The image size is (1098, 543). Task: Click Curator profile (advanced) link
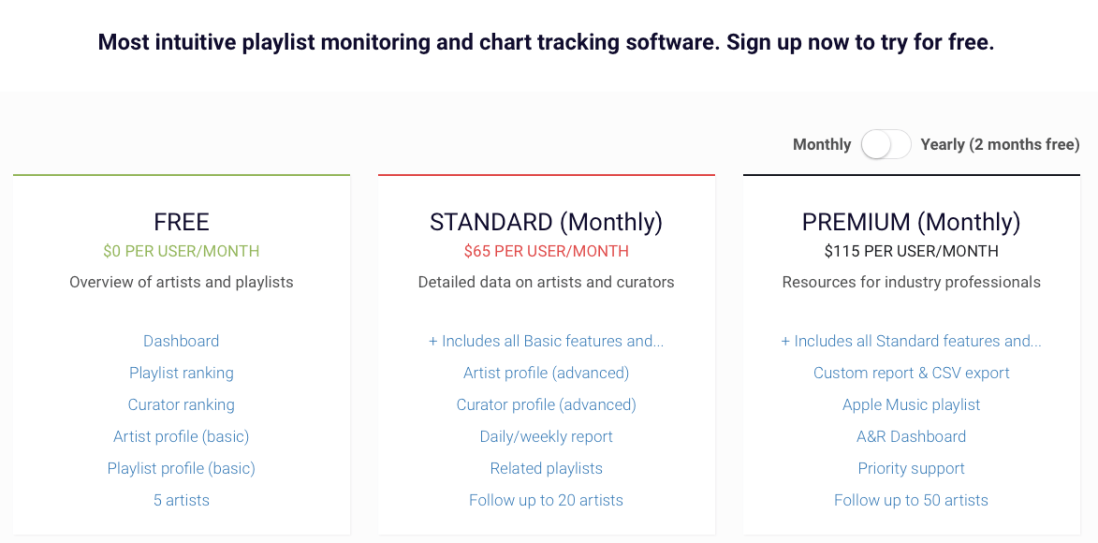coord(546,405)
